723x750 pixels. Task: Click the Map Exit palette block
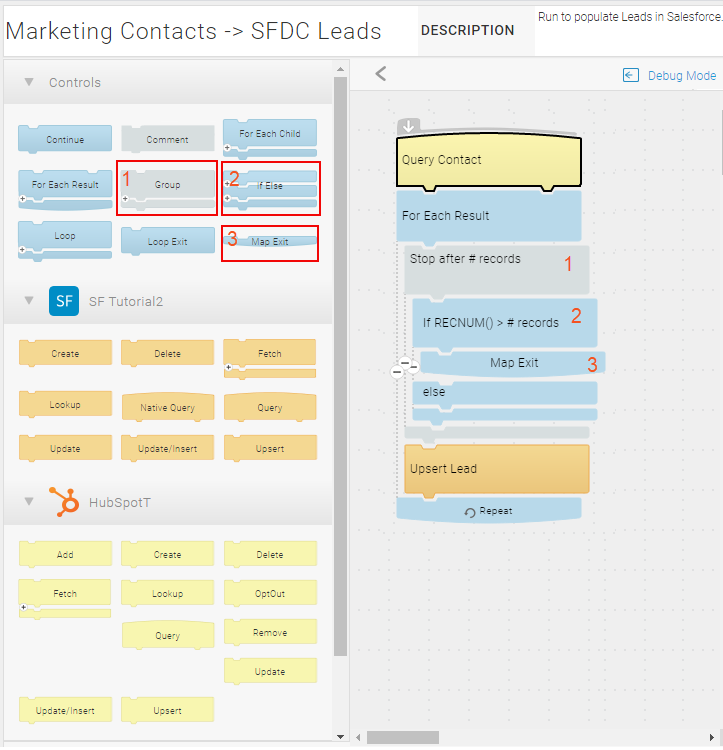click(269, 241)
